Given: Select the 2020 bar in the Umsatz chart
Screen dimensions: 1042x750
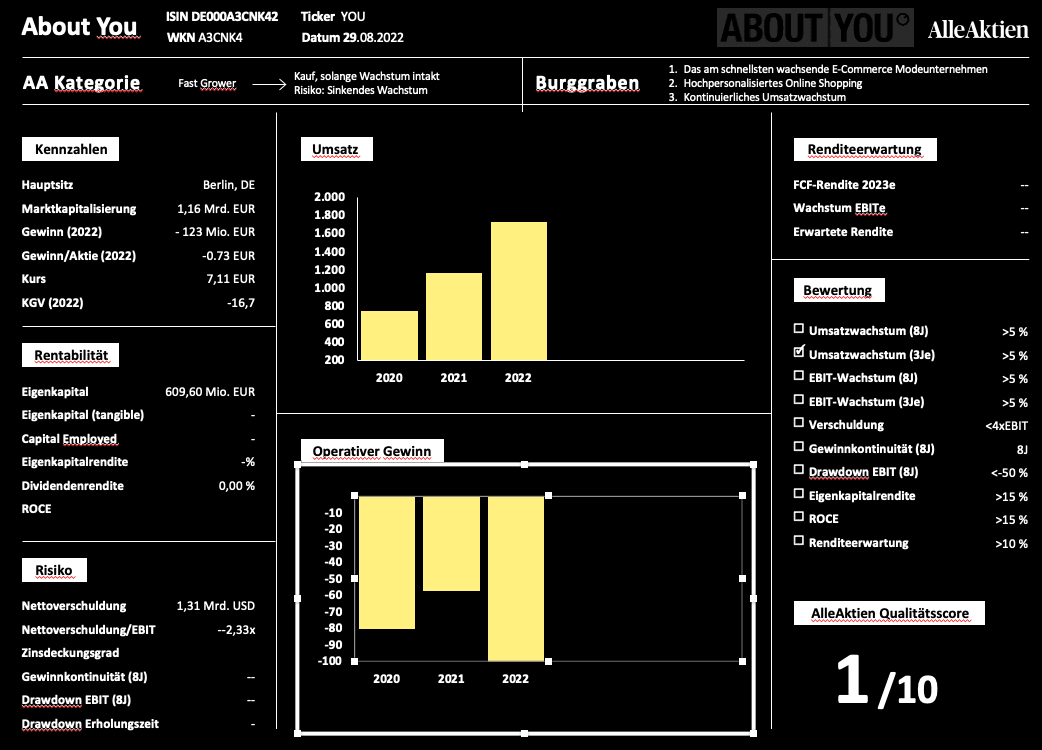Looking at the screenshot, I should (389, 335).
